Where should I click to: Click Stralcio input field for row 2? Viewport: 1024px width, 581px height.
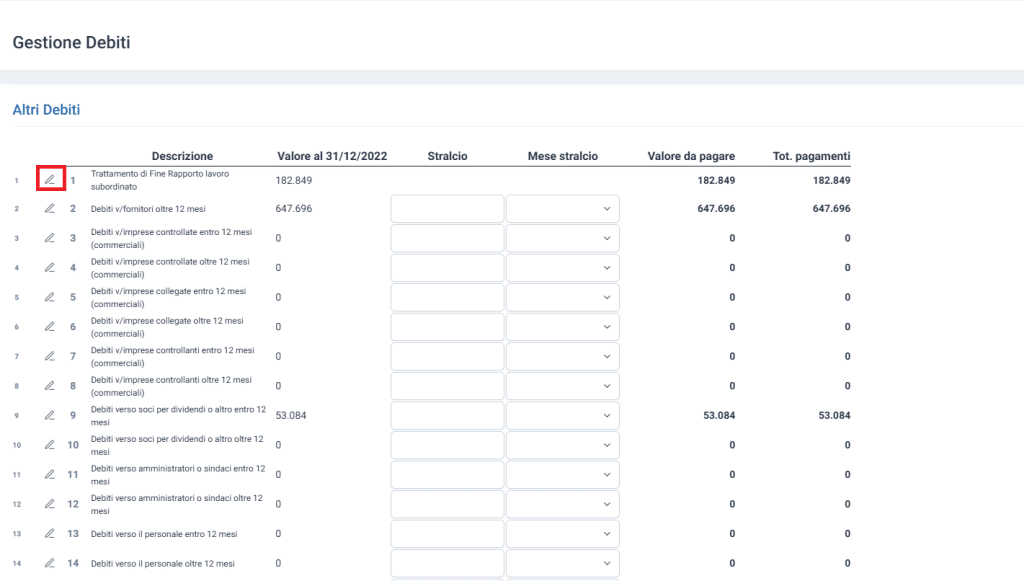(447, 209)
